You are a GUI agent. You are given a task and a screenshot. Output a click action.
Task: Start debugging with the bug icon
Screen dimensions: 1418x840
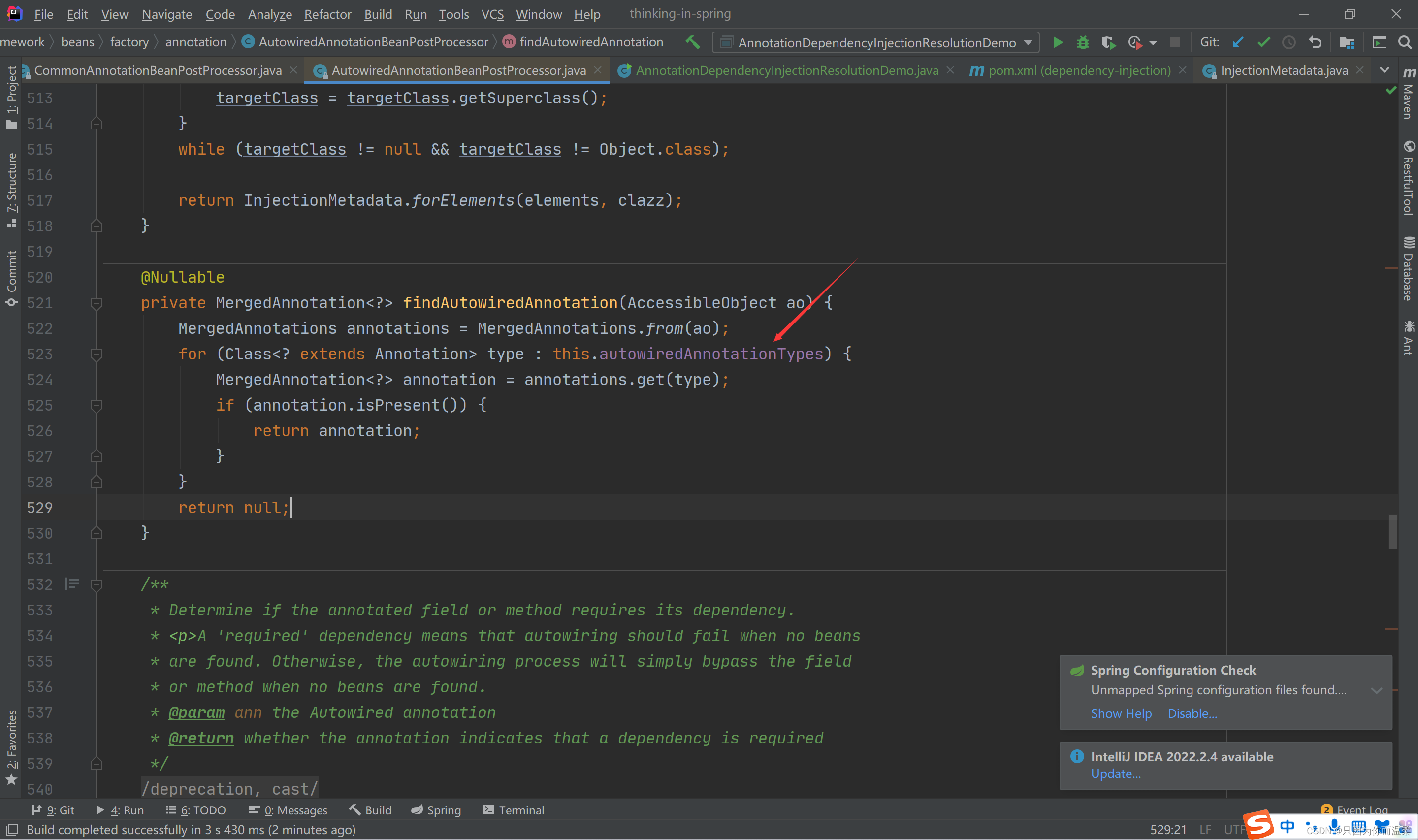coord(1082,42)
